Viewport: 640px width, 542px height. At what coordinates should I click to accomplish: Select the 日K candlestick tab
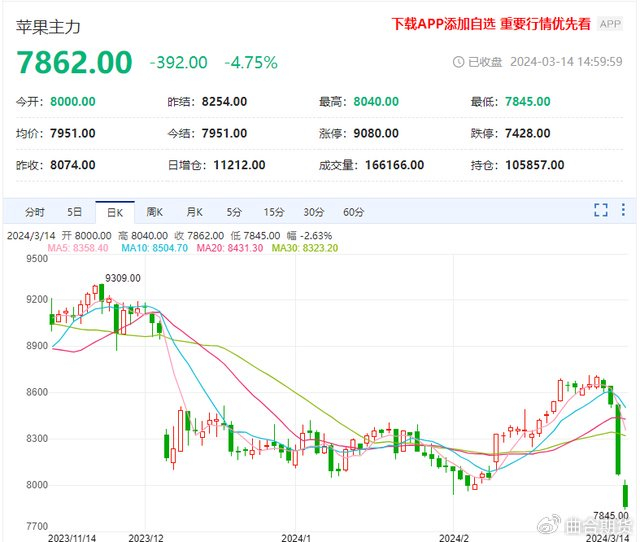(x=114, y=211)
